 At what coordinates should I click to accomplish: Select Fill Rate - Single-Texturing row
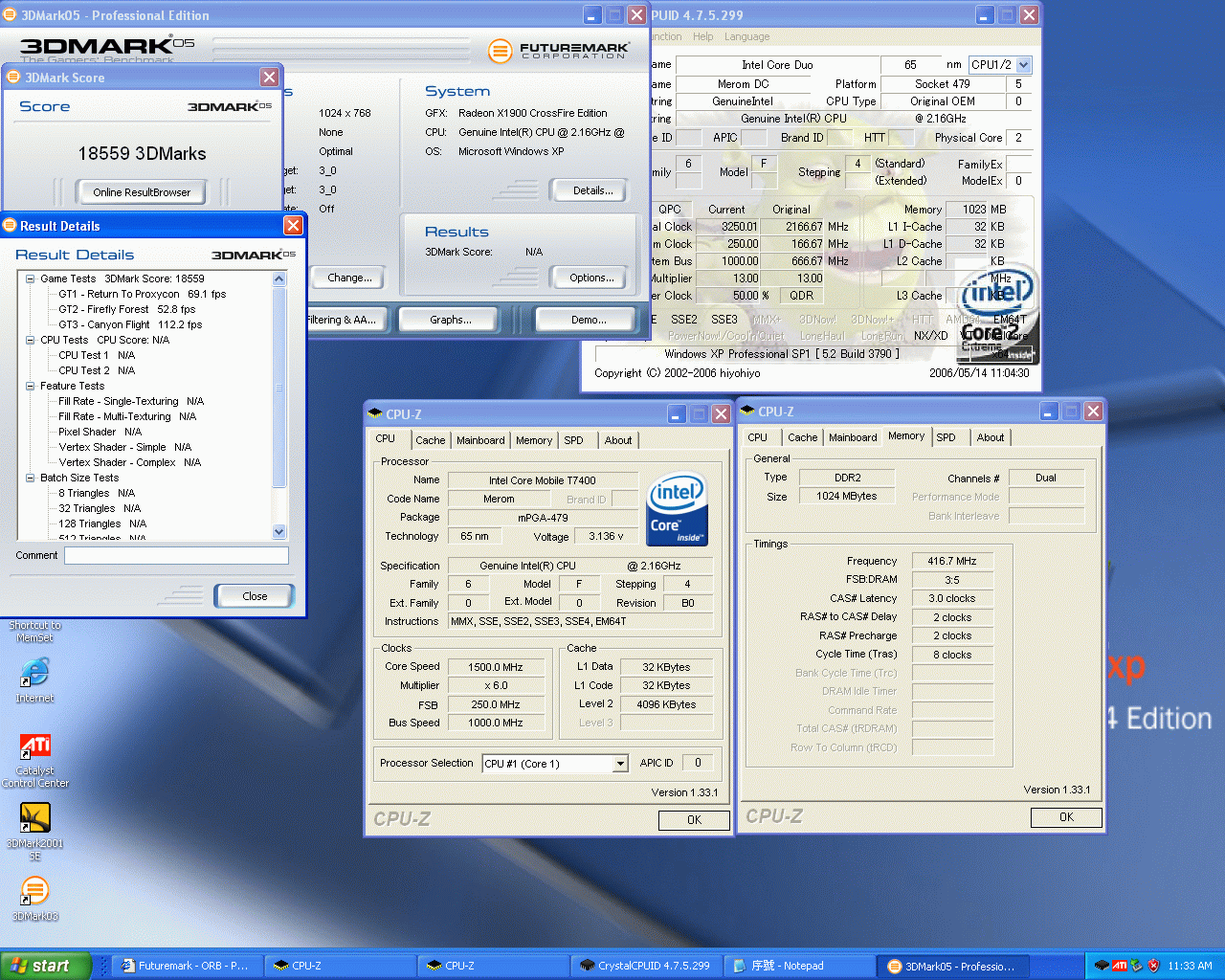[131, 401]
